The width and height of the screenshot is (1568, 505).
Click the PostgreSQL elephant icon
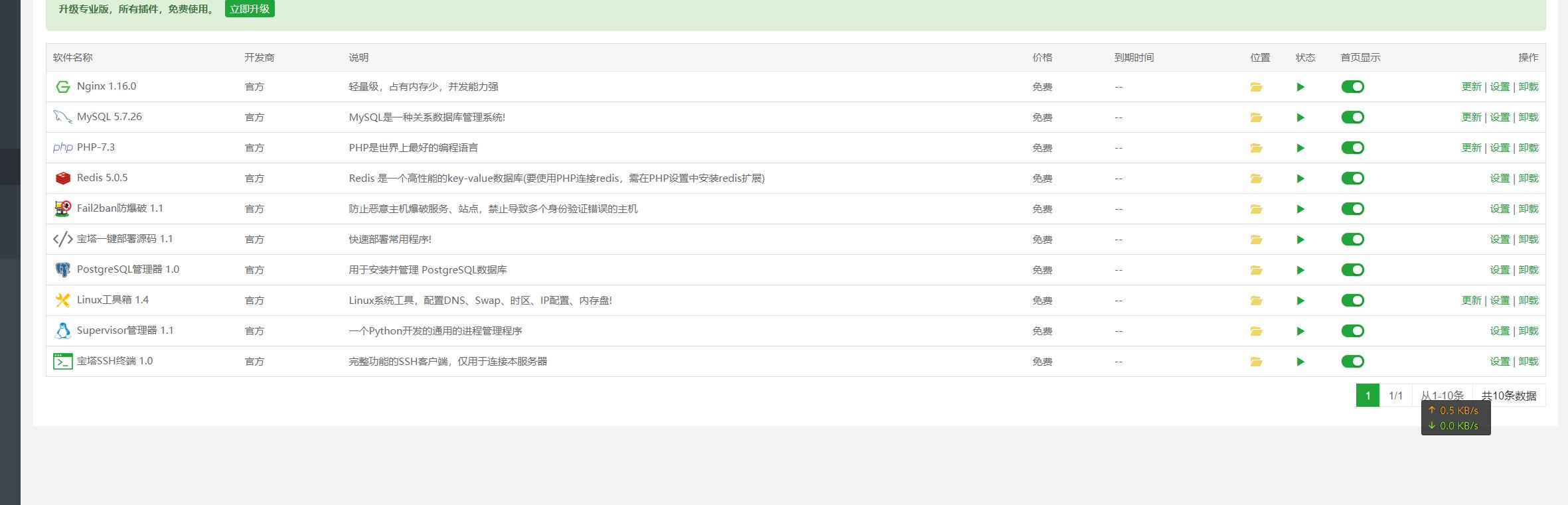click(x=62, y=270)
